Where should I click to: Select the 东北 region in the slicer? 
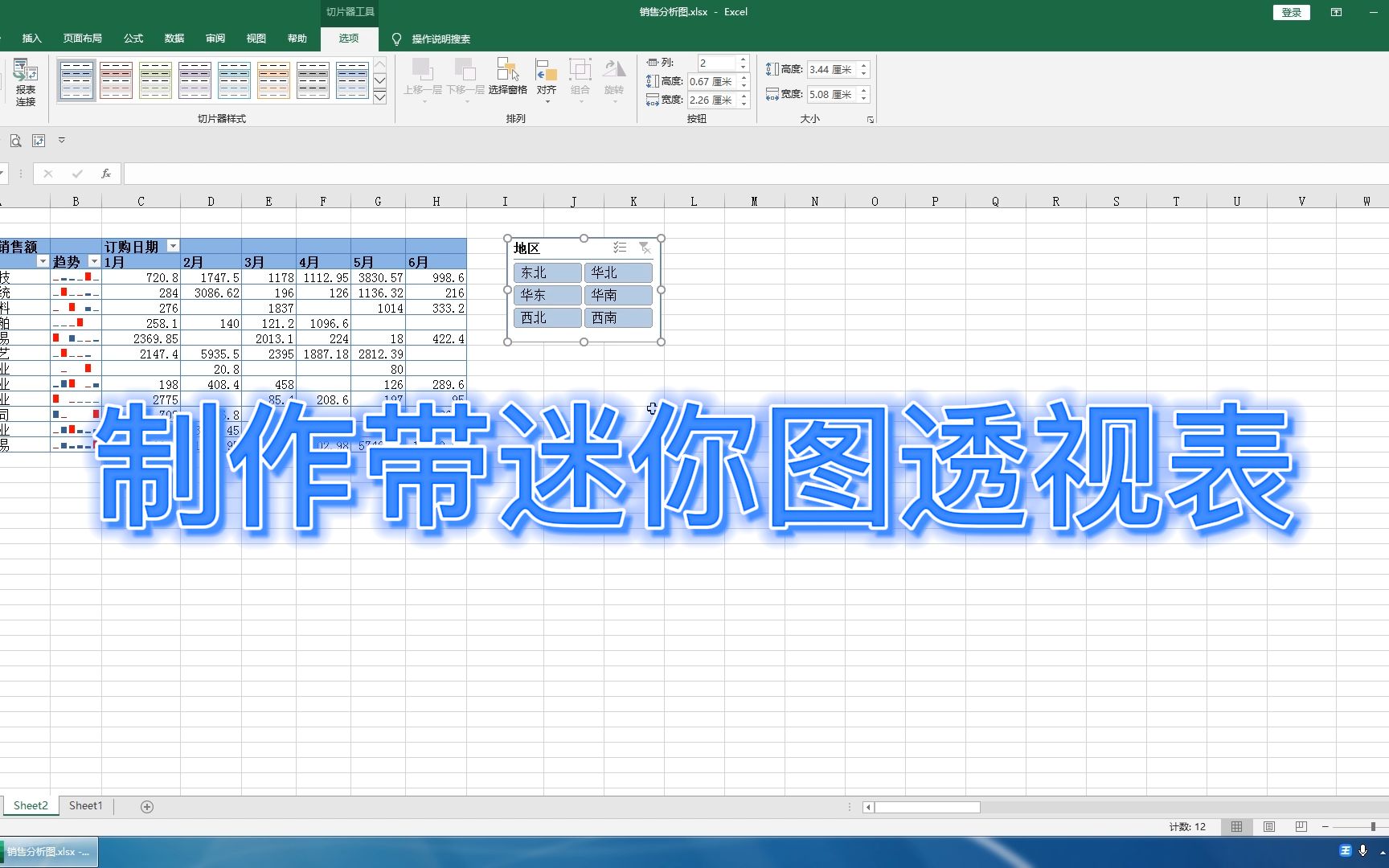click(x=547, y=272)
